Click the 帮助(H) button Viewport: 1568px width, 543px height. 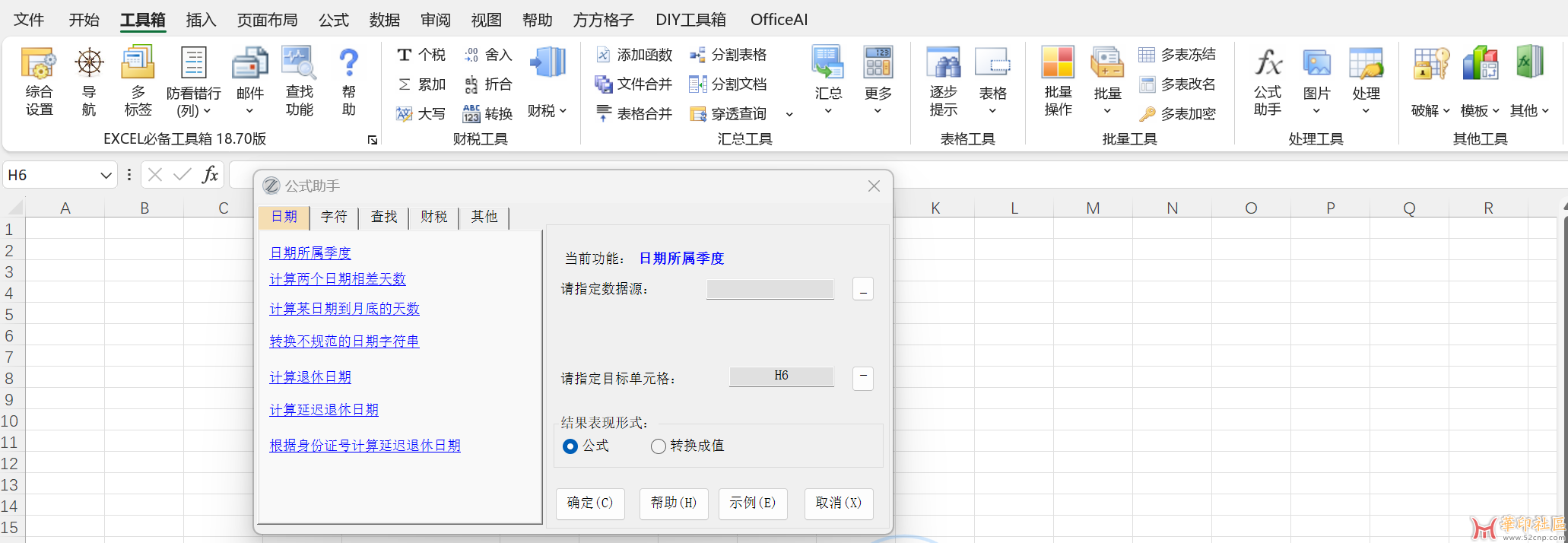(674, 503)
